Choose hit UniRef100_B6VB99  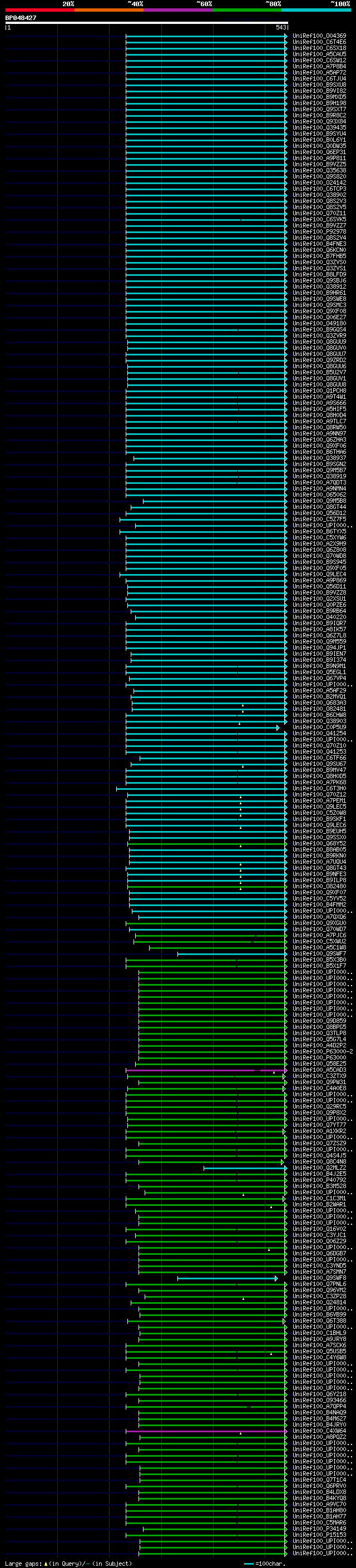pos(319,1315)
